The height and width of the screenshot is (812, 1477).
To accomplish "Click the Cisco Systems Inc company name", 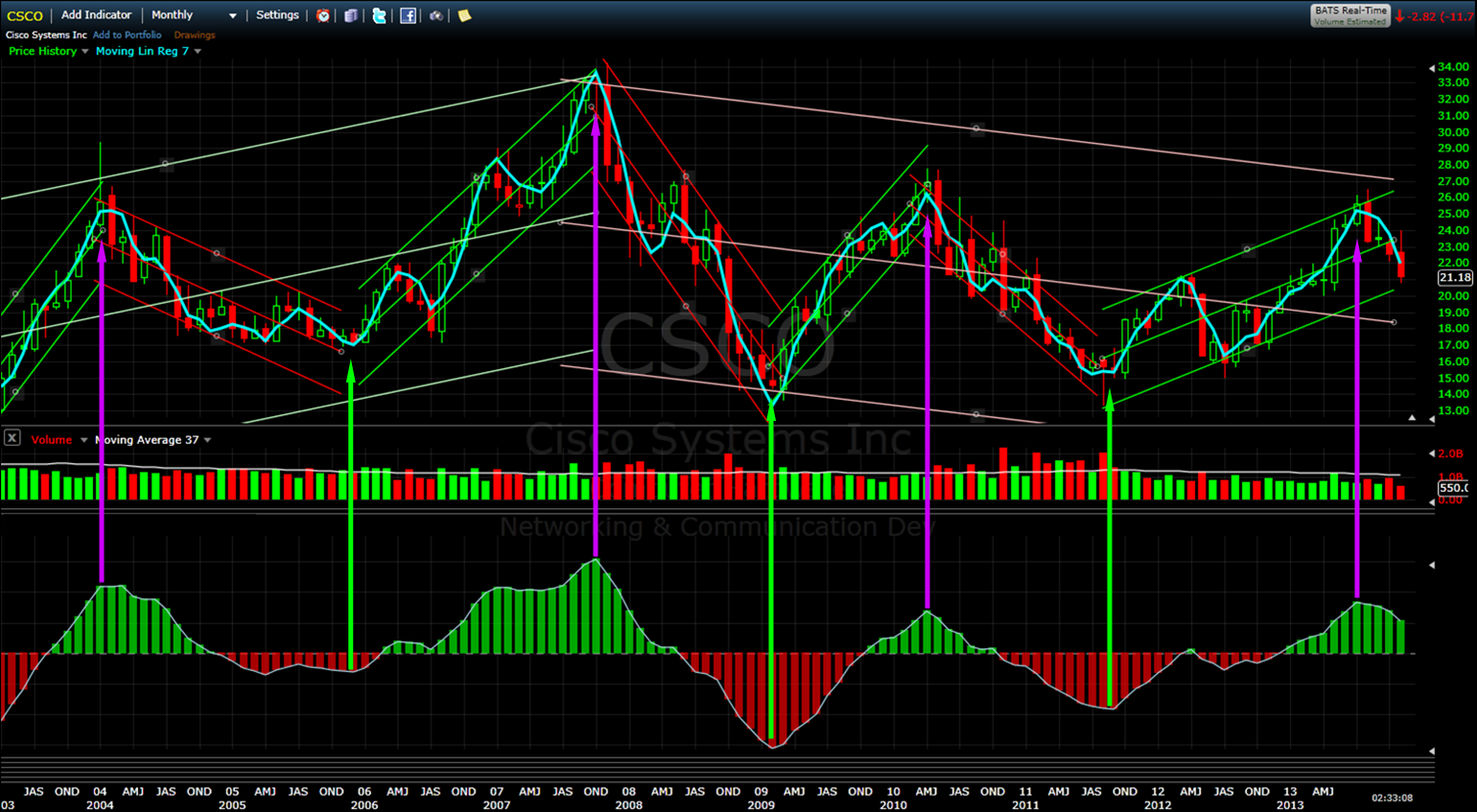I will (x=46, y=35).
